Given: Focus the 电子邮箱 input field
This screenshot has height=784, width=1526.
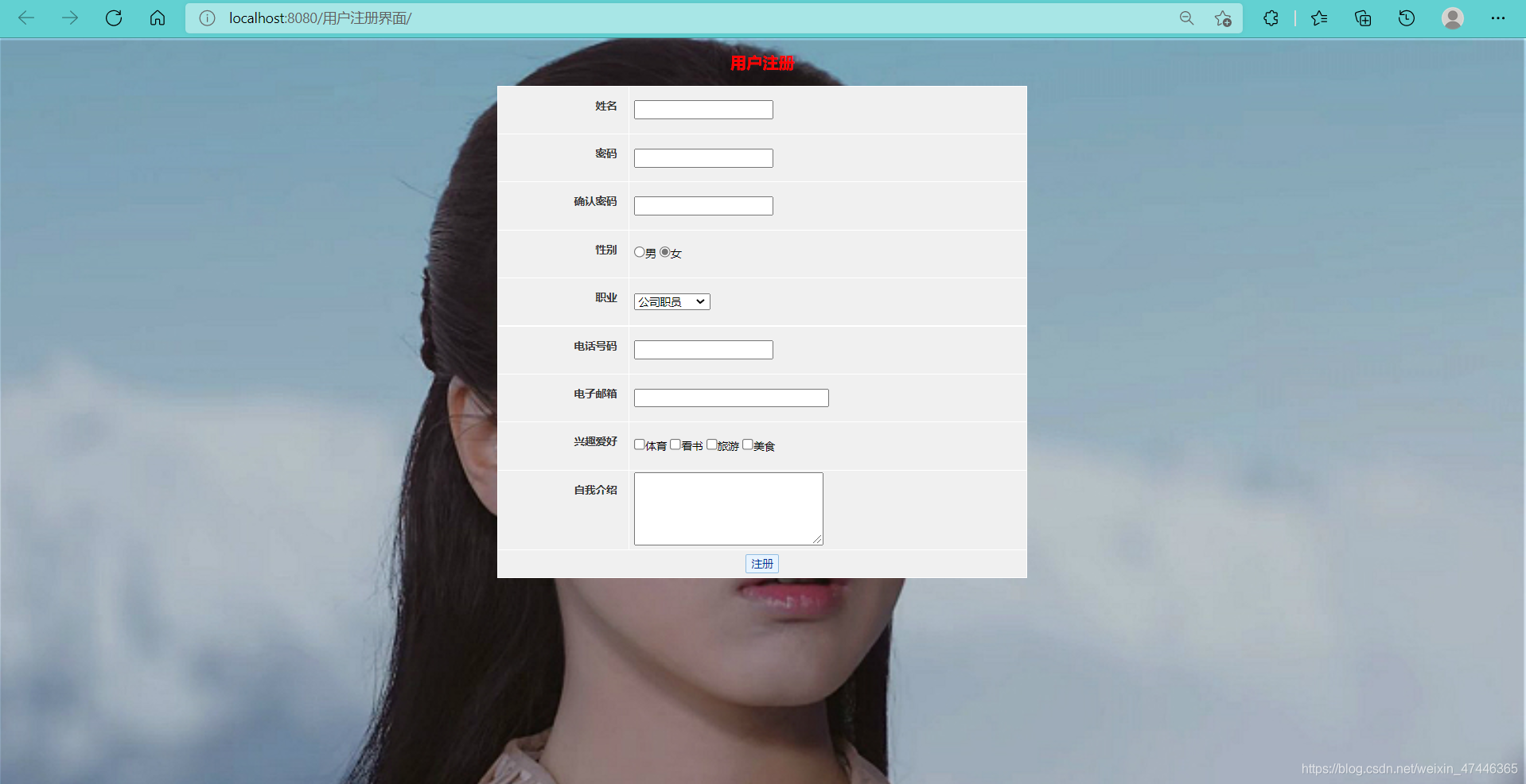Looking at the screenshot, I should click(x=731, y=398).
